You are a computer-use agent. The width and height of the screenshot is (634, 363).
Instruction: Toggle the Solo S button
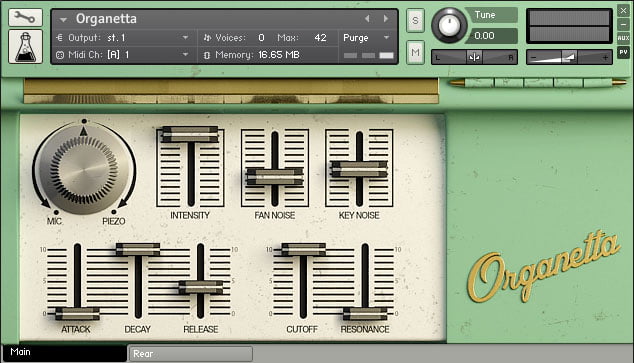[x=415, y=20]
